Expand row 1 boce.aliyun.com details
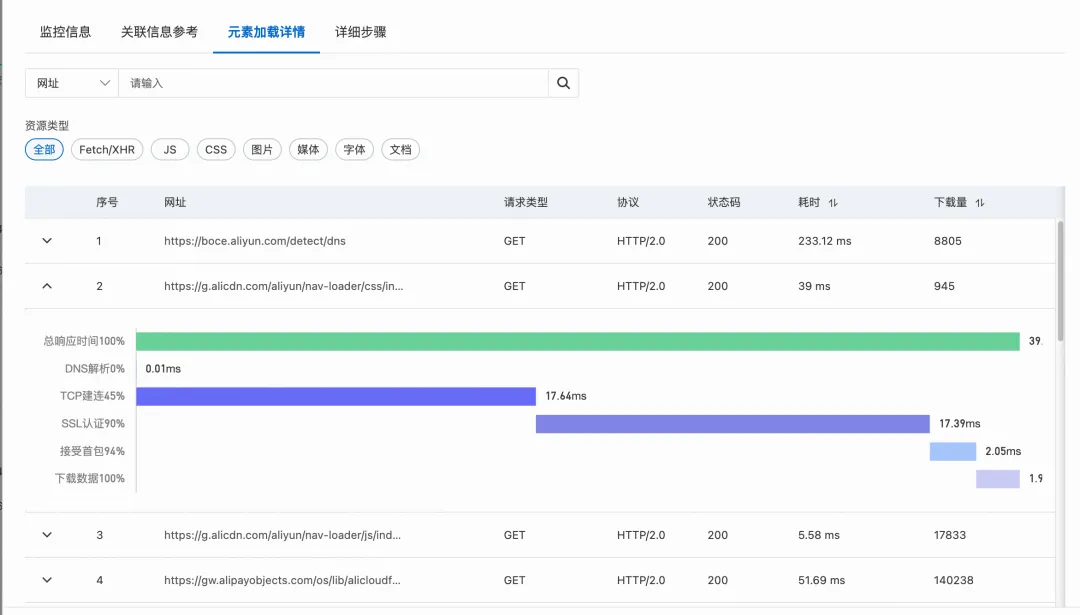Image resolution: width=1080 pixels, height=615 pixels. click(47, 241)
